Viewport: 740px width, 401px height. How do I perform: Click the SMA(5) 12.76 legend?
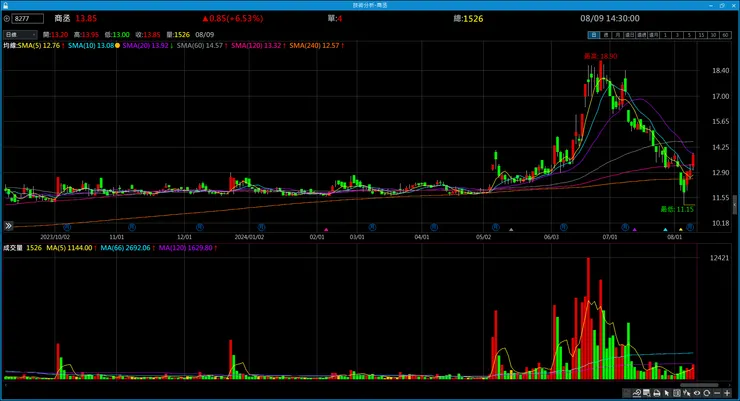[41, 45]
